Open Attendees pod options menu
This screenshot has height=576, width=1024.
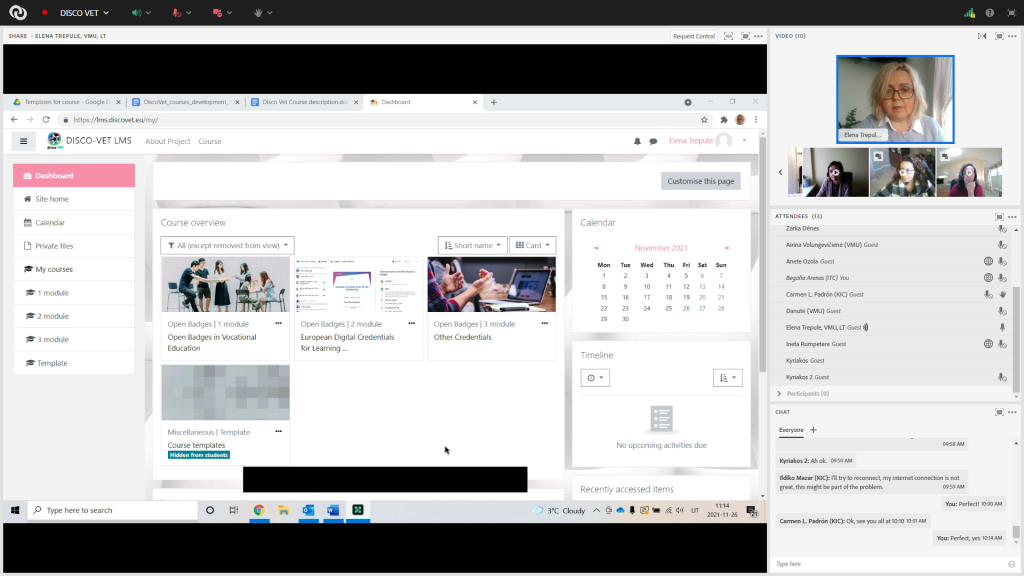(1014, 216)
